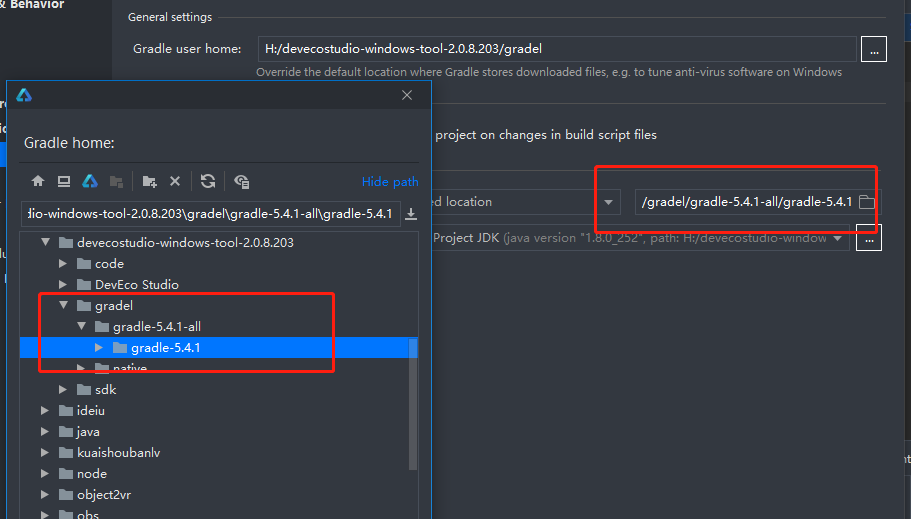The image size is (911, 519).
Task: Click the path text field in Gradle home dialog
Action: coord(211,214)
